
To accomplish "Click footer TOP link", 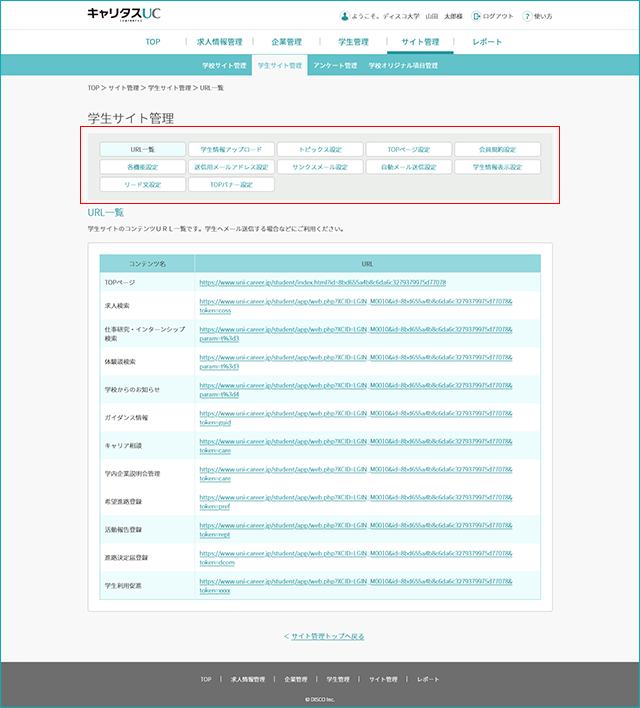I will point(206,679).
